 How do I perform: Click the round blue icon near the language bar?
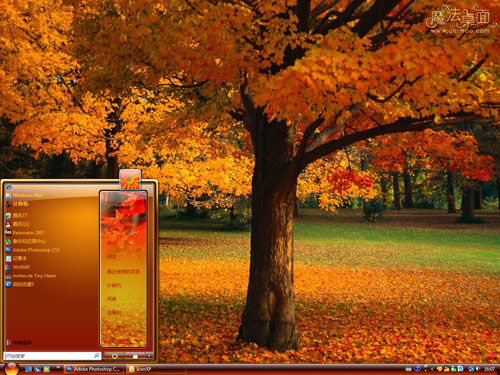point(417,368)
